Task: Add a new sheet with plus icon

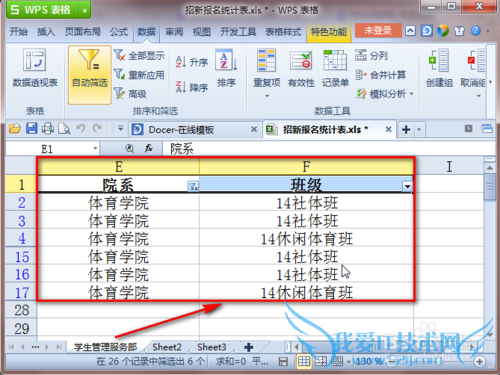Action: pos(249,347)
